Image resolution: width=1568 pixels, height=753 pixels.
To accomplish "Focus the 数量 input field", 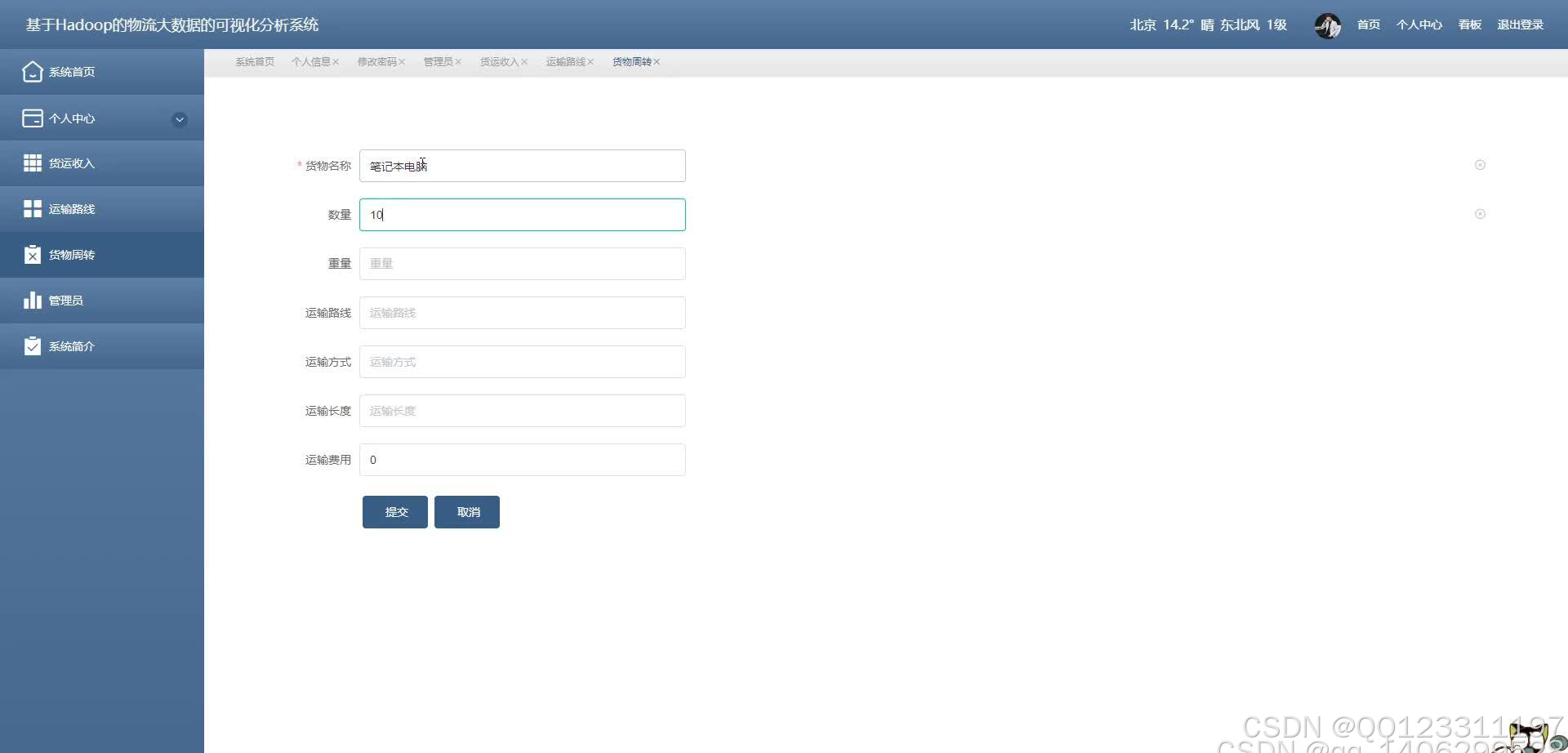I will (523, 215).
